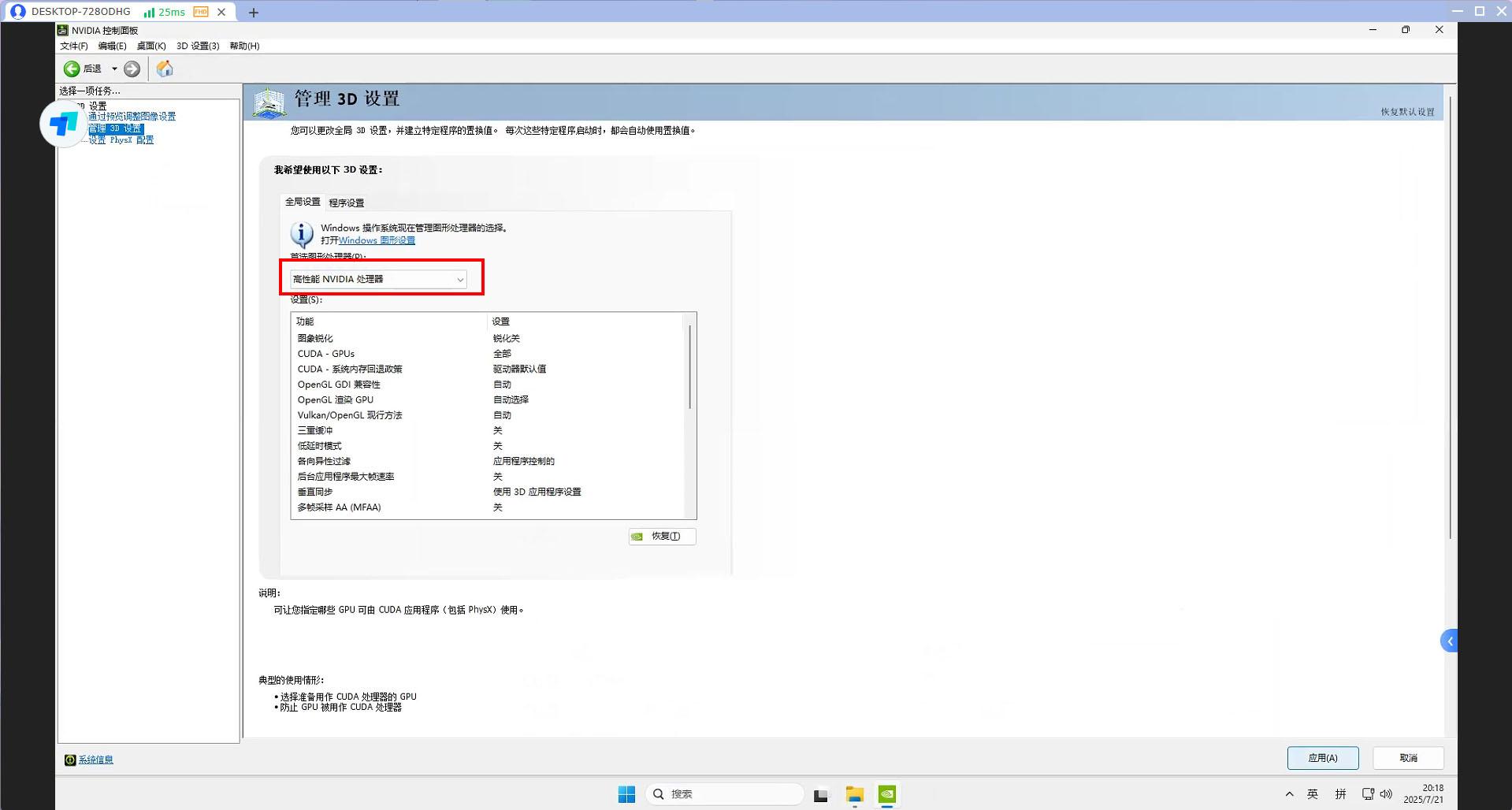Click the 25ms latency signal indicator
Screen dimensions: 1512x810
click(x=165, y=12)
